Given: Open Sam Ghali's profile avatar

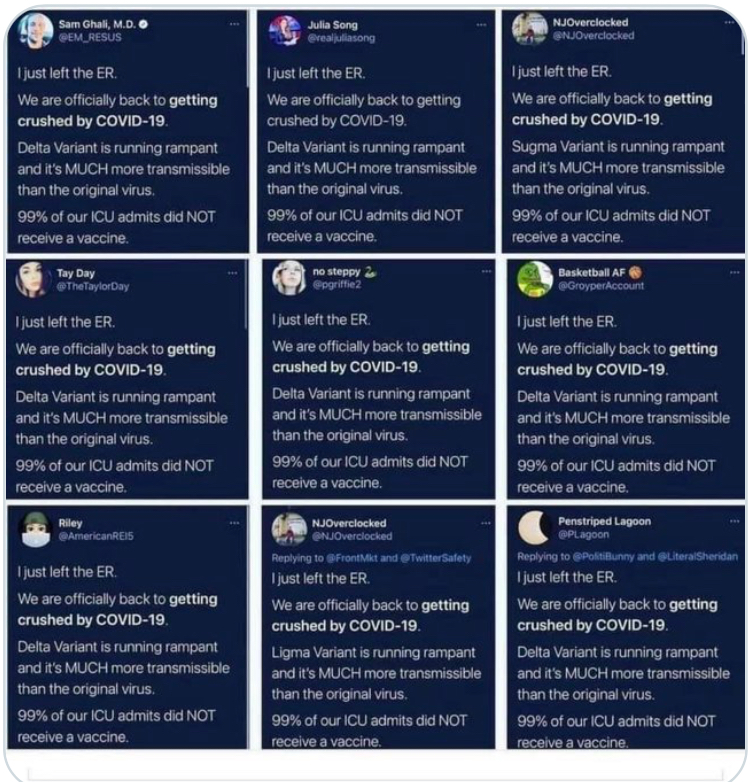Looking at the screenshot, I should point(35,29).
